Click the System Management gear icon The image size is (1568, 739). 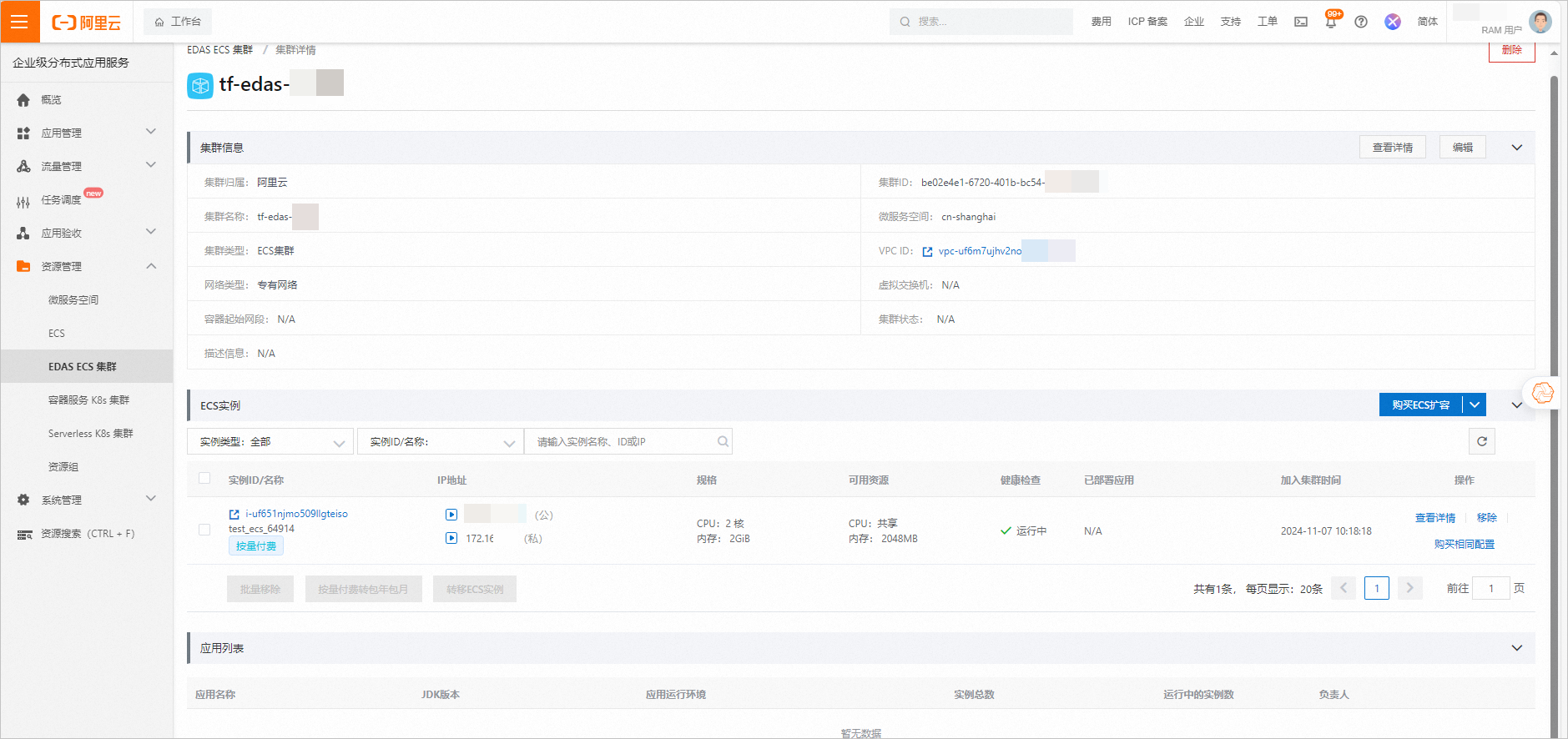[23, 500]
